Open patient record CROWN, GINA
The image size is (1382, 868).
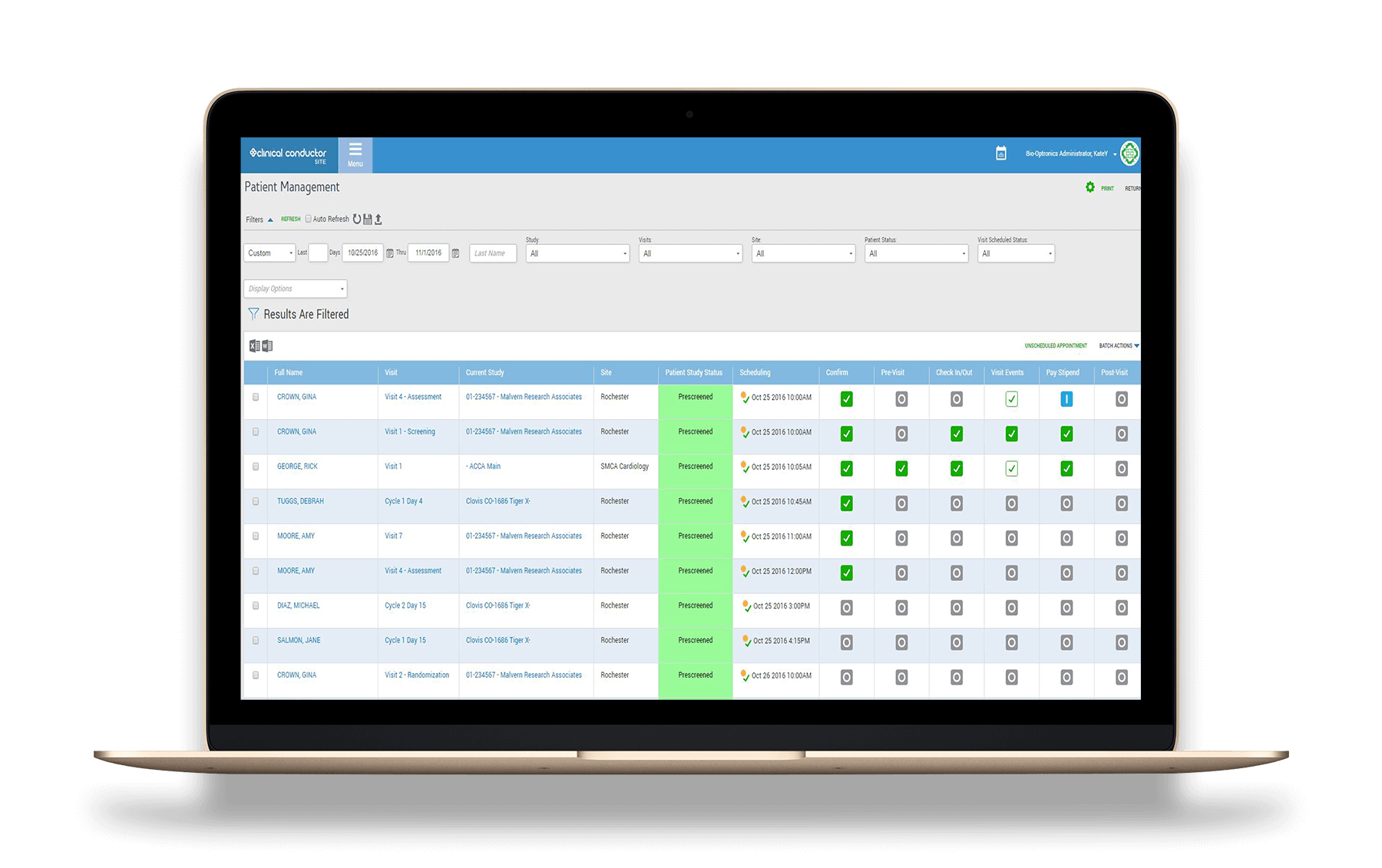[296, 397]
